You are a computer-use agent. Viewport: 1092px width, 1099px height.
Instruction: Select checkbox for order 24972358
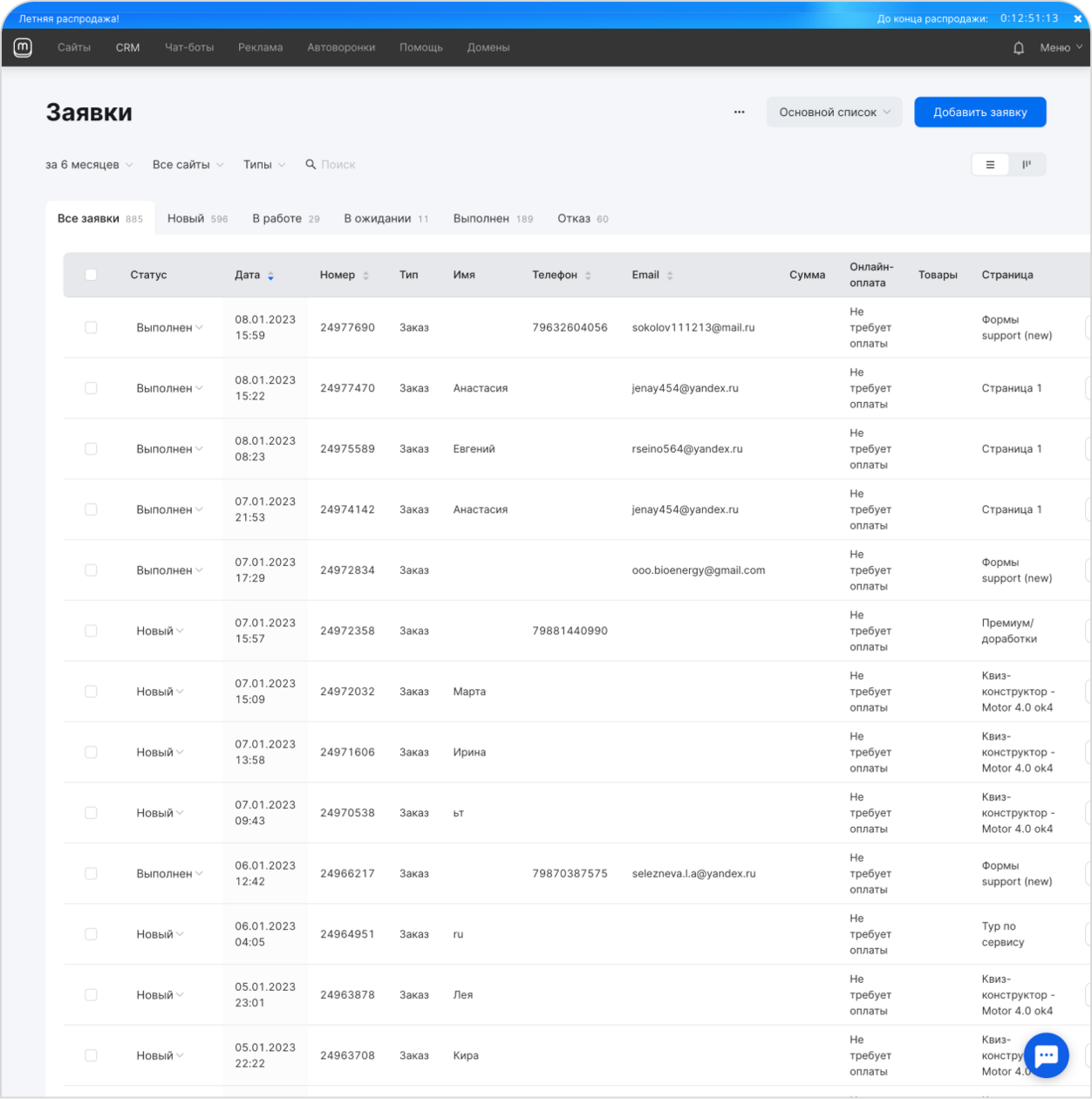pyautogui.click(x=91, y=631)
